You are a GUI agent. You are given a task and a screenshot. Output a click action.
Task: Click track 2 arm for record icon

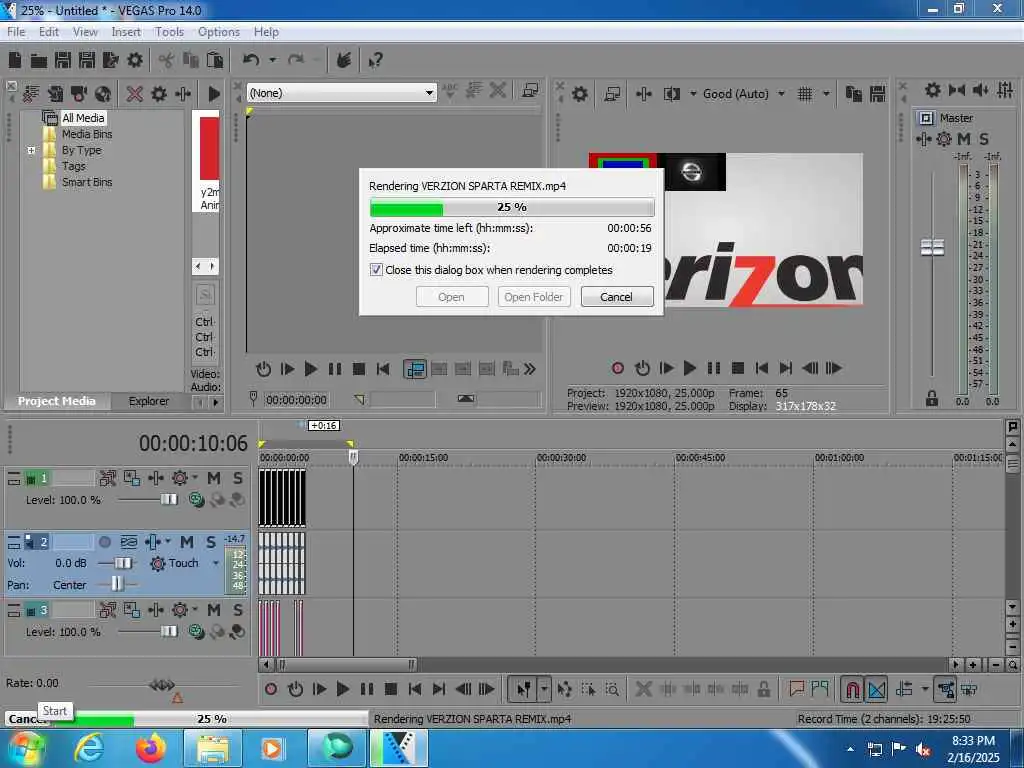tap(104, 542)
